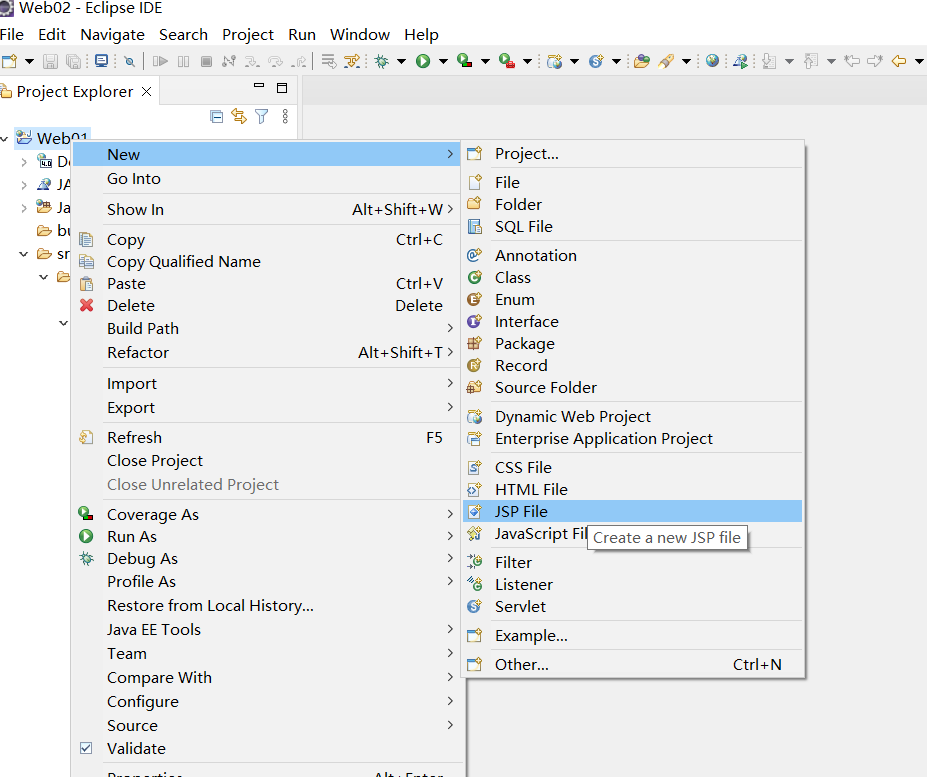Select Listener in New submenu

(x=633, y=584)
